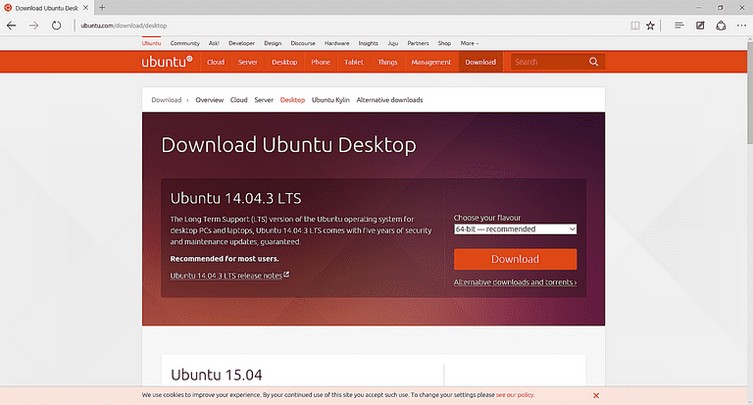Image resolution: width=753 pixels, height=405 pixels.
Task: Close the Download Ubuntu Desktop tab
Action: click(85, 8)
